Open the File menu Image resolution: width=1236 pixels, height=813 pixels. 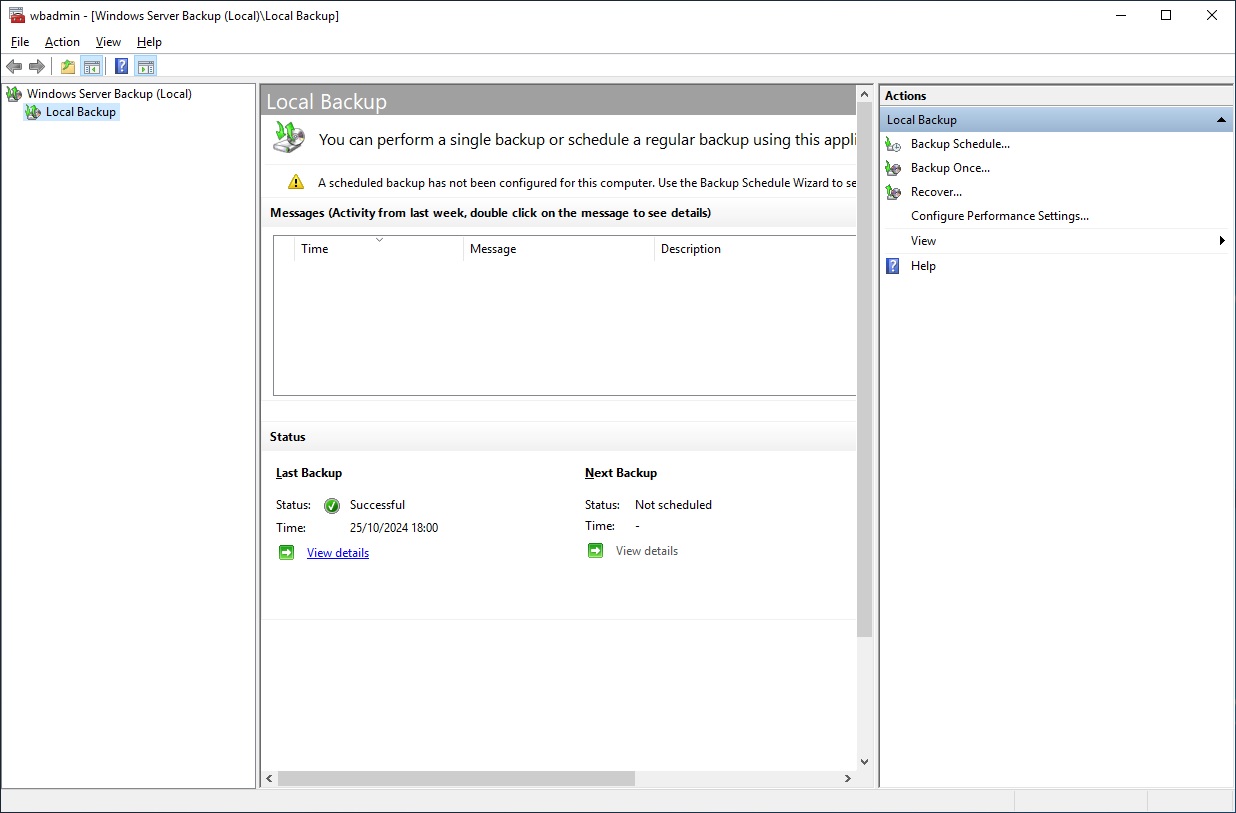20,42
